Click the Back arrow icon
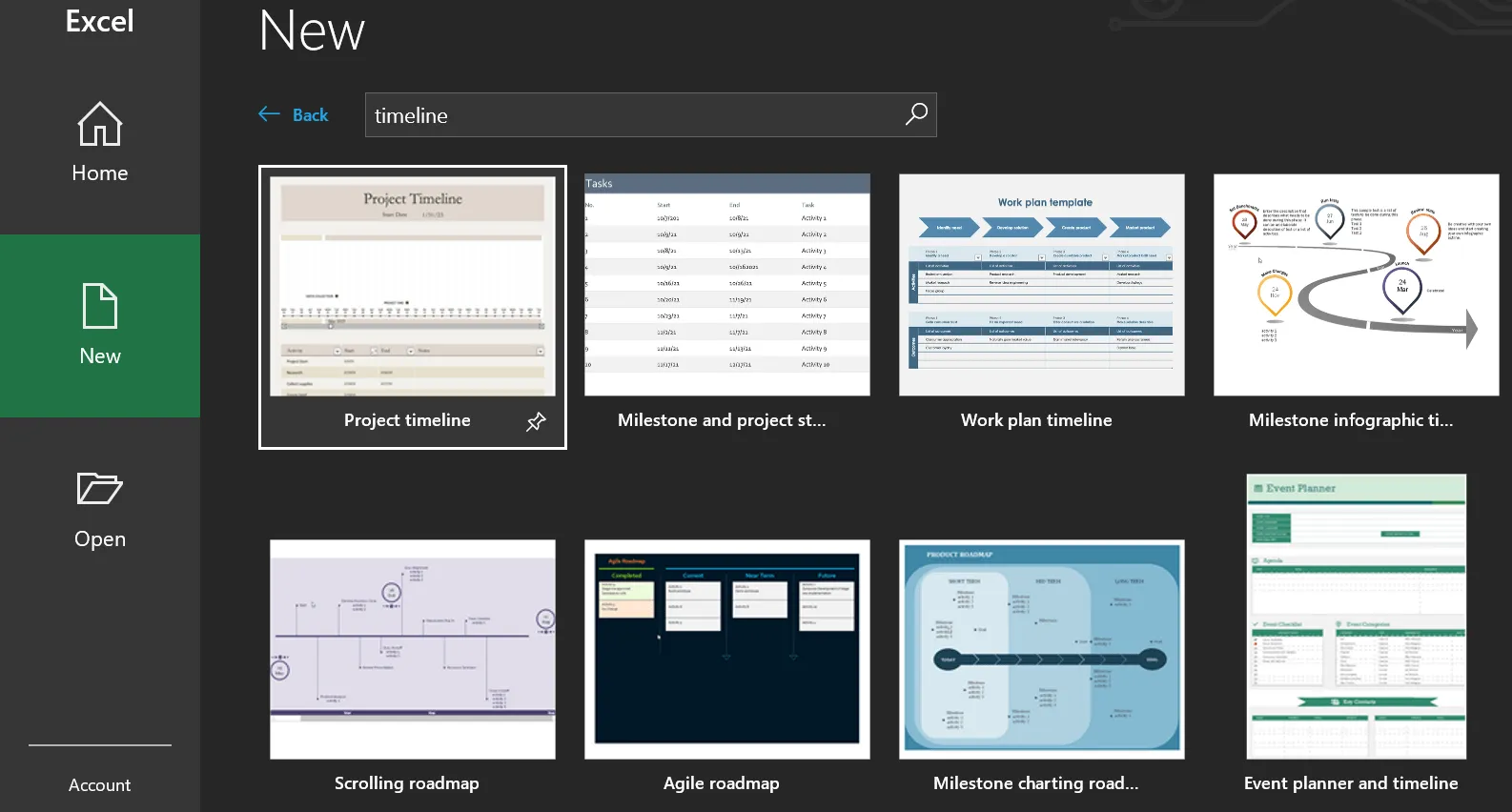The height and width of the screenshot is (812, 1512). [x=269, y=114]
